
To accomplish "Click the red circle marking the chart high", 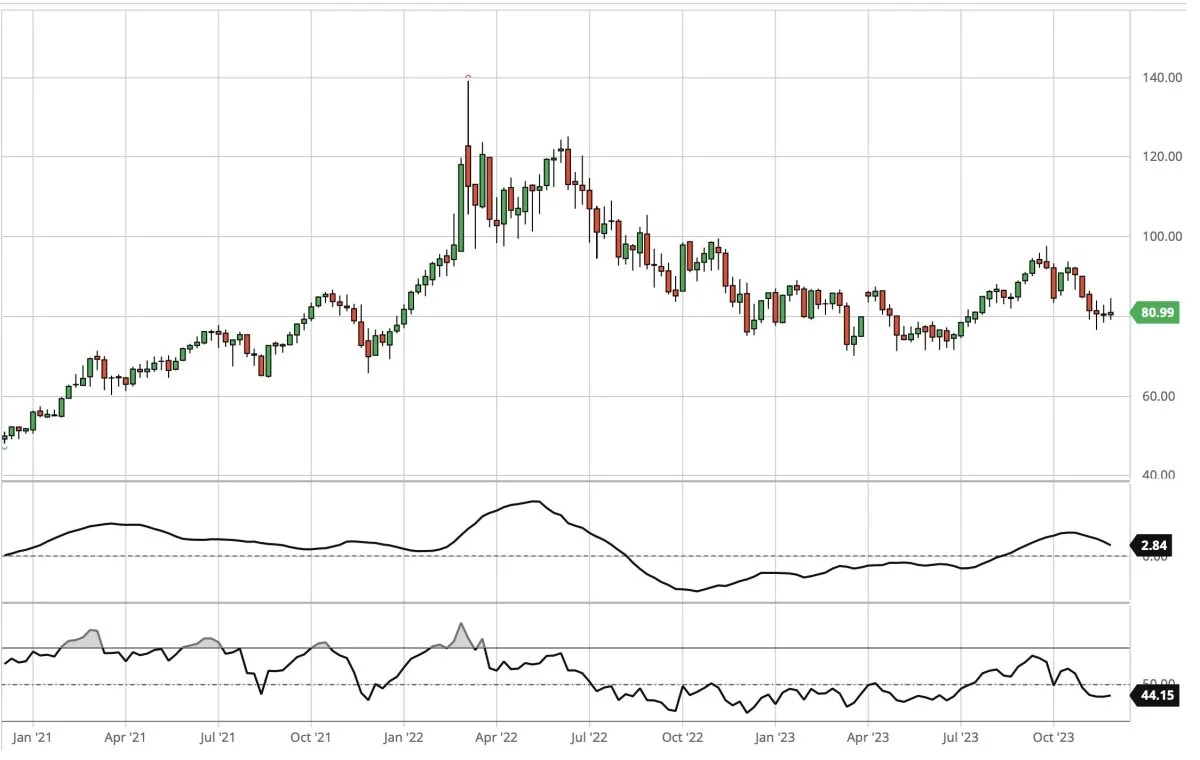I will [x=468, y=77].
